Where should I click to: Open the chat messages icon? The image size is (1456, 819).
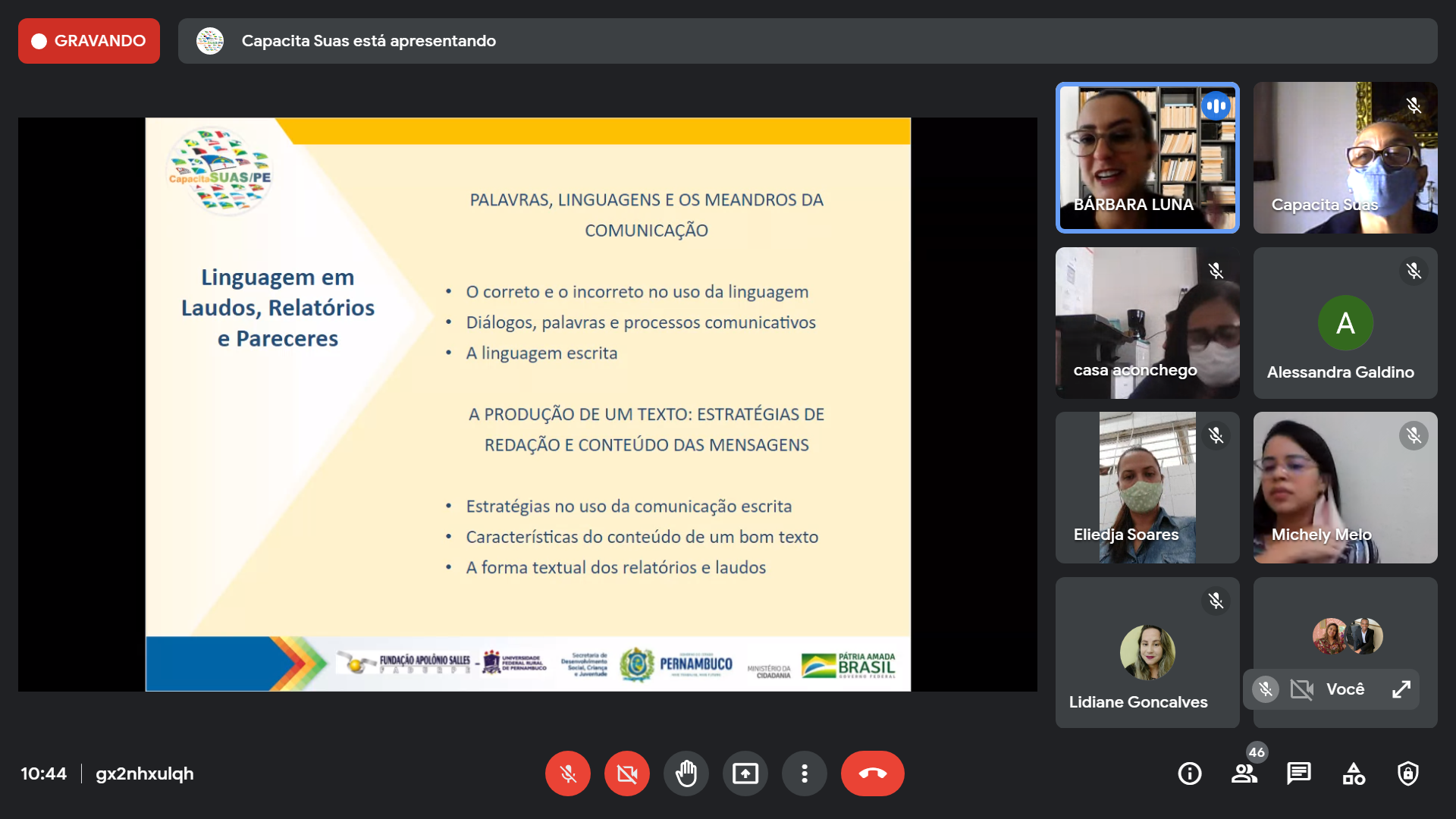[x=1298, y=773]
